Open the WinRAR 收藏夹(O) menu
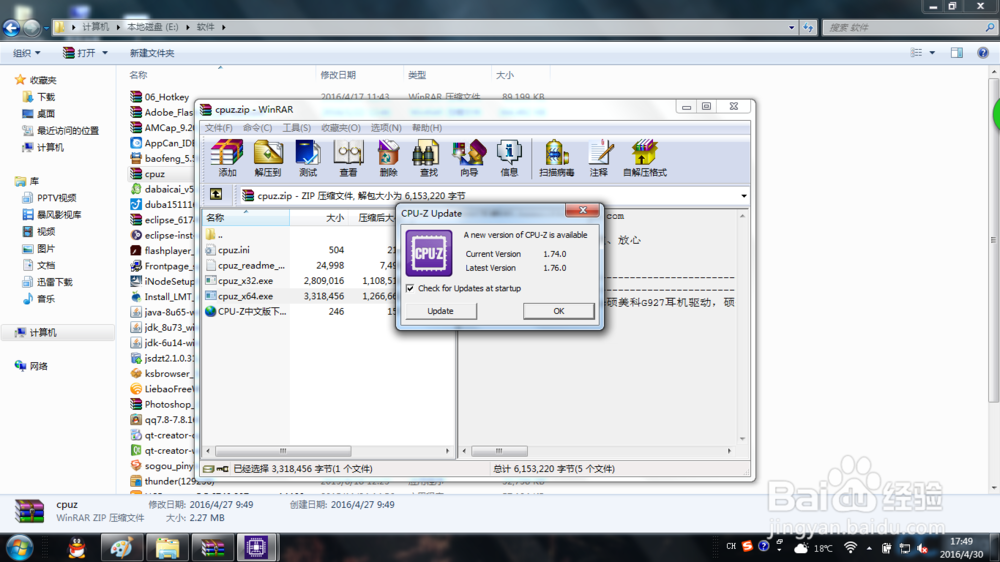 341,128
